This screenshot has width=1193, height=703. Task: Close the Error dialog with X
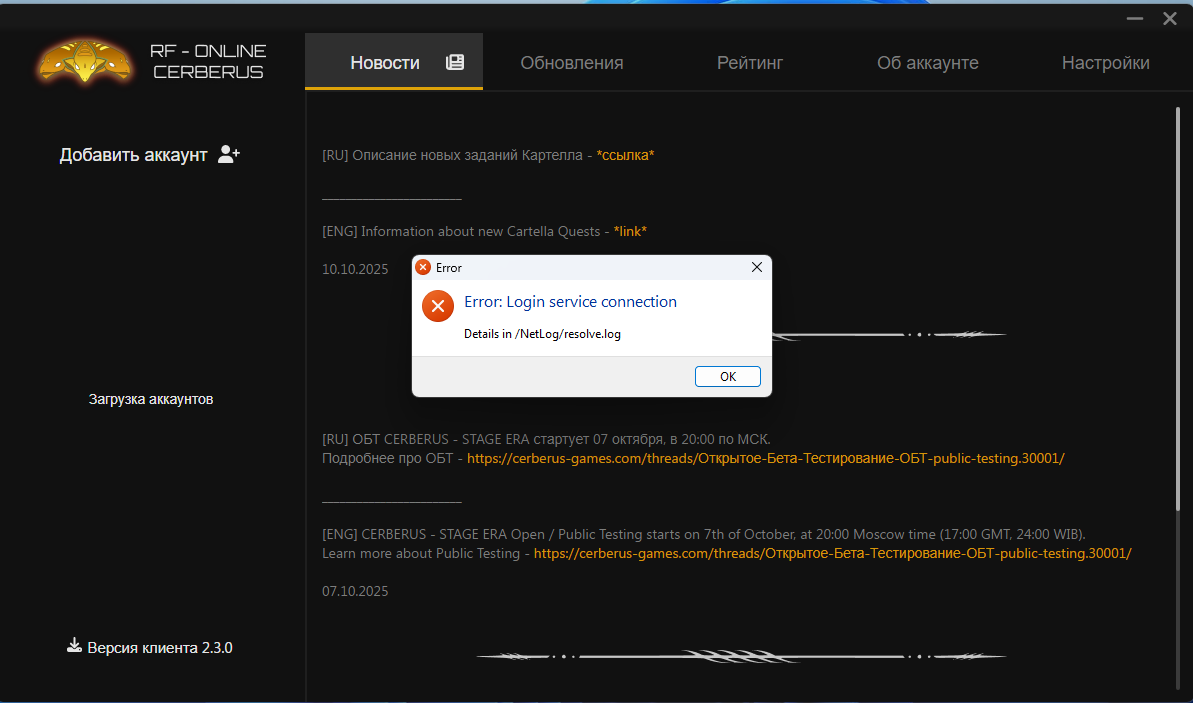pos(757,267)
